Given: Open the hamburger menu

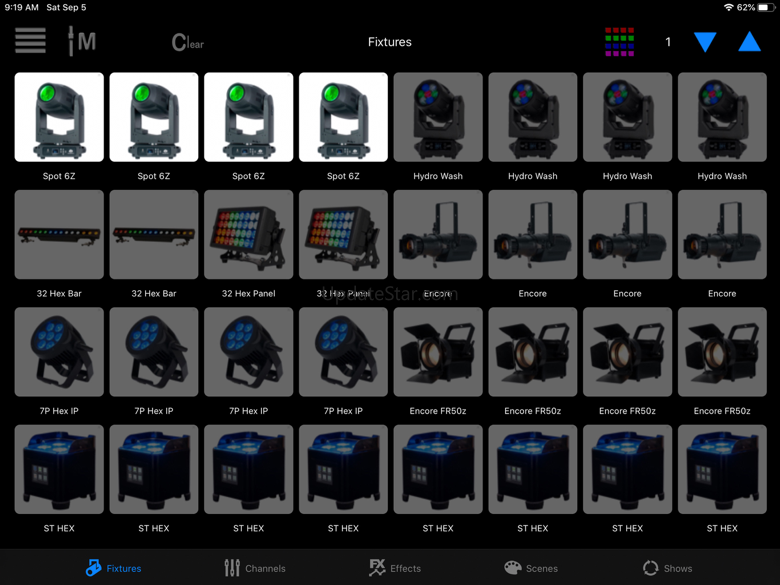Looking at the screenshot, I should coord(30,41).
